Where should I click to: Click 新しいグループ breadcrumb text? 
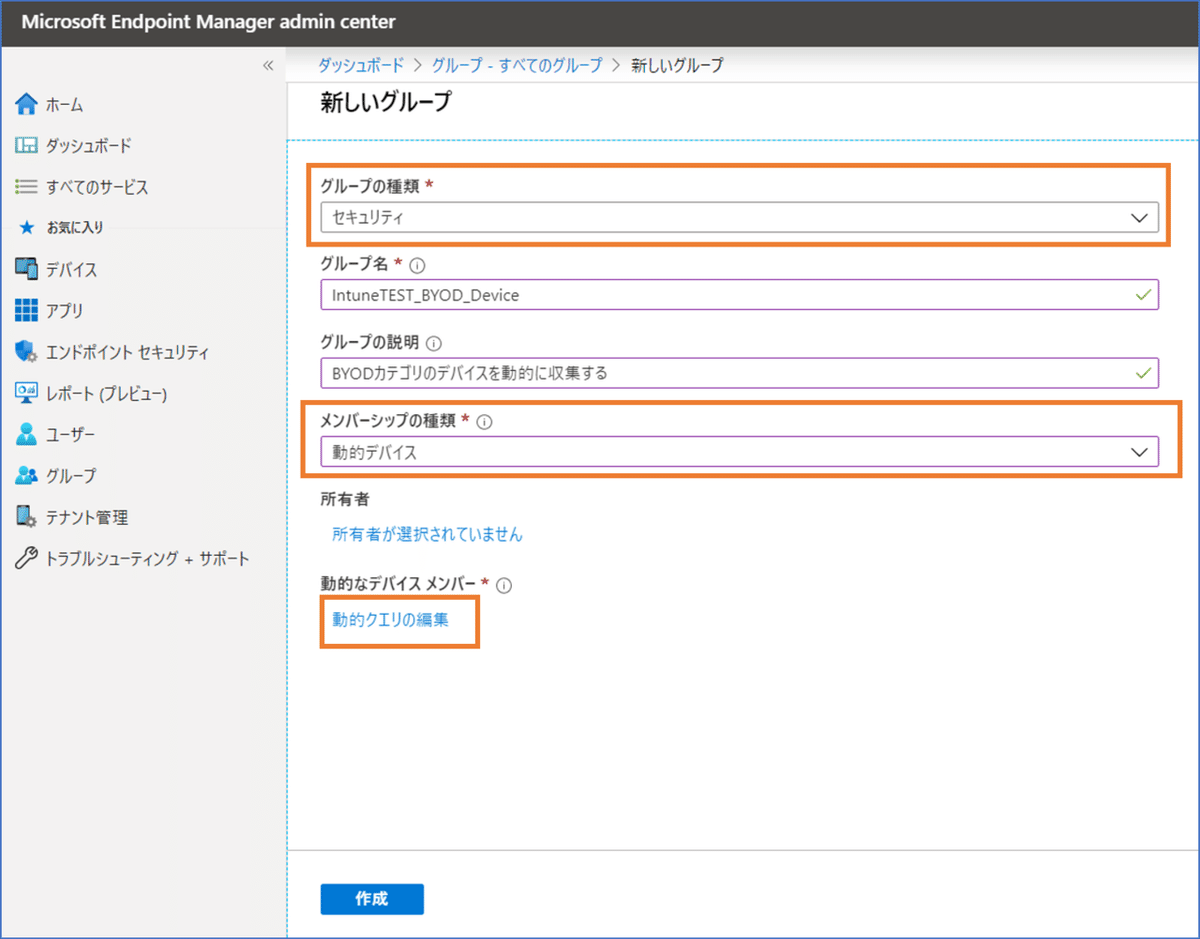(677, 65)
